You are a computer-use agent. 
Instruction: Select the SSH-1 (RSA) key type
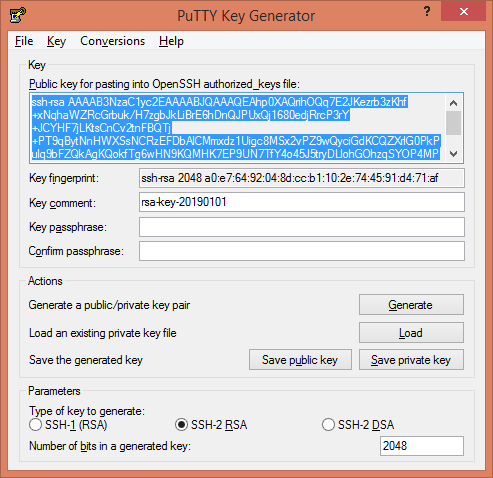point(68,425)
